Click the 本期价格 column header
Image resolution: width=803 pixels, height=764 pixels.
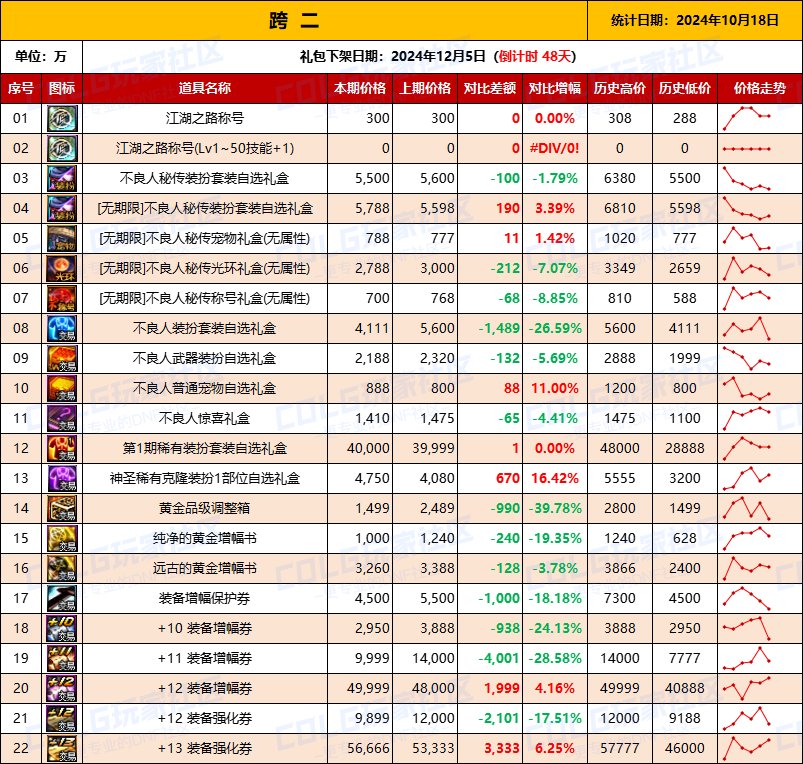[x=360, y=89]
